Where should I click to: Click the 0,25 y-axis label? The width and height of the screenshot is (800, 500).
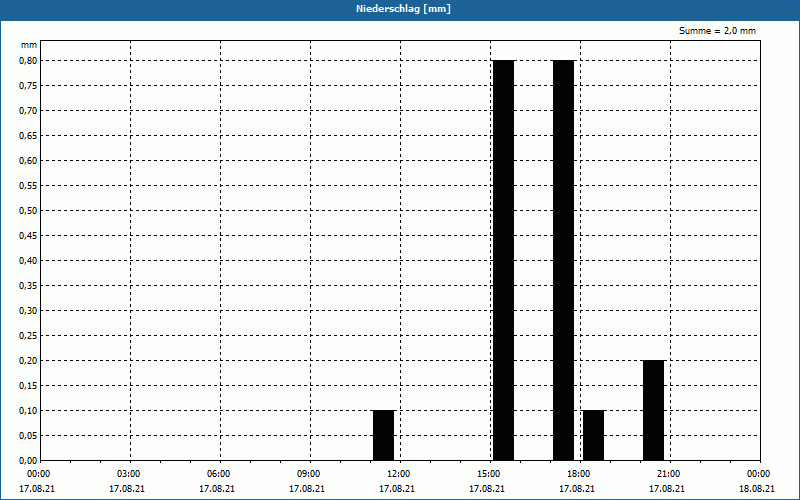(x=28, y=336)
